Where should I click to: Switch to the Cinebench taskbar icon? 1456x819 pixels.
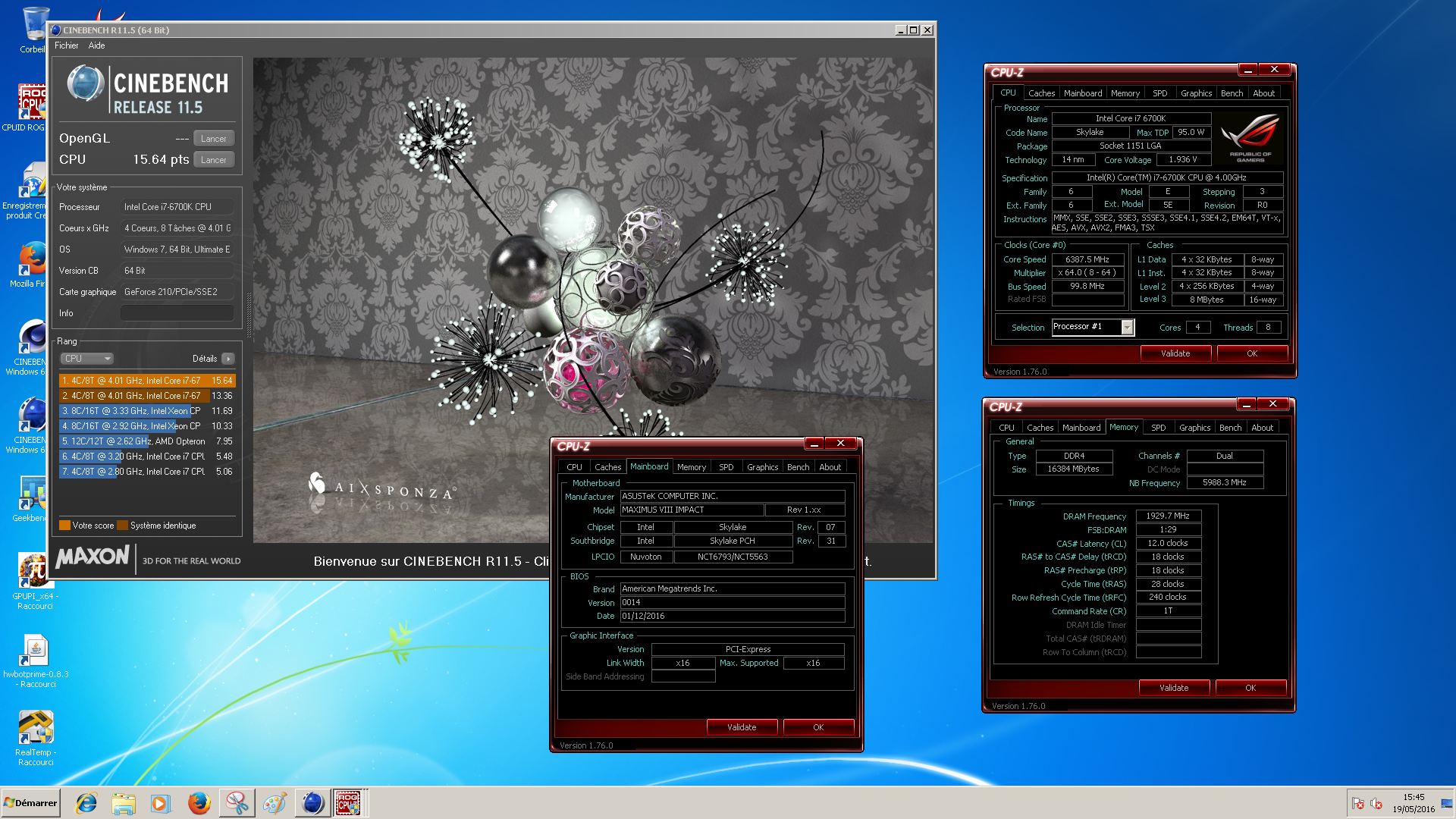(x=312, y=803)
